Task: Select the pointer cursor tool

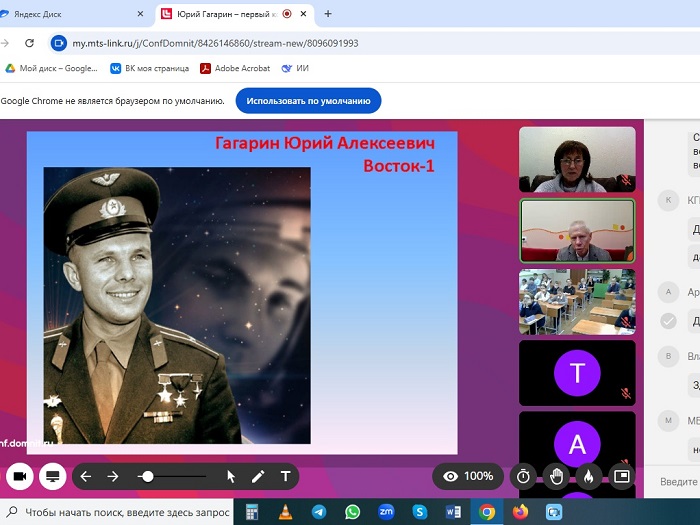Action: click(231, 477)
